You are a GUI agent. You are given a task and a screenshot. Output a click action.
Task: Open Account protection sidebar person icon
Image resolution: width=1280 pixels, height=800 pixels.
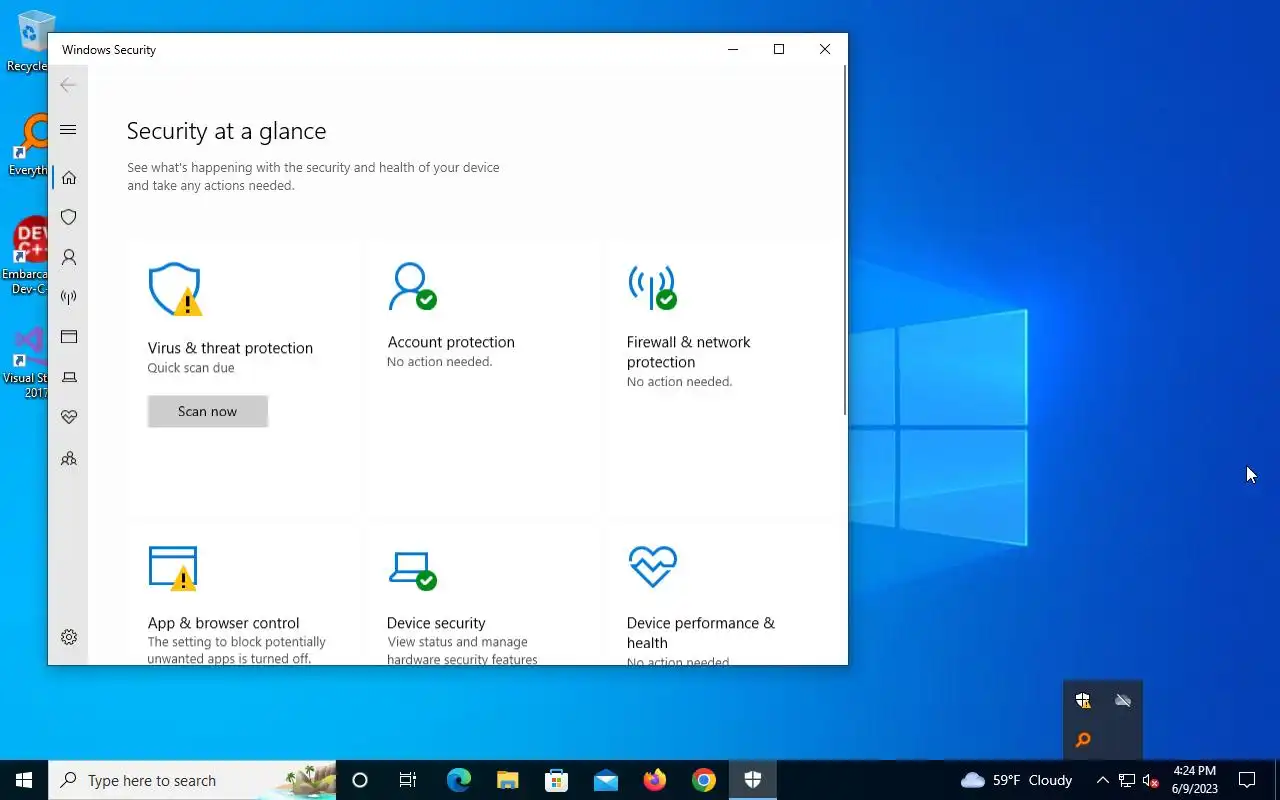point(69,257)
